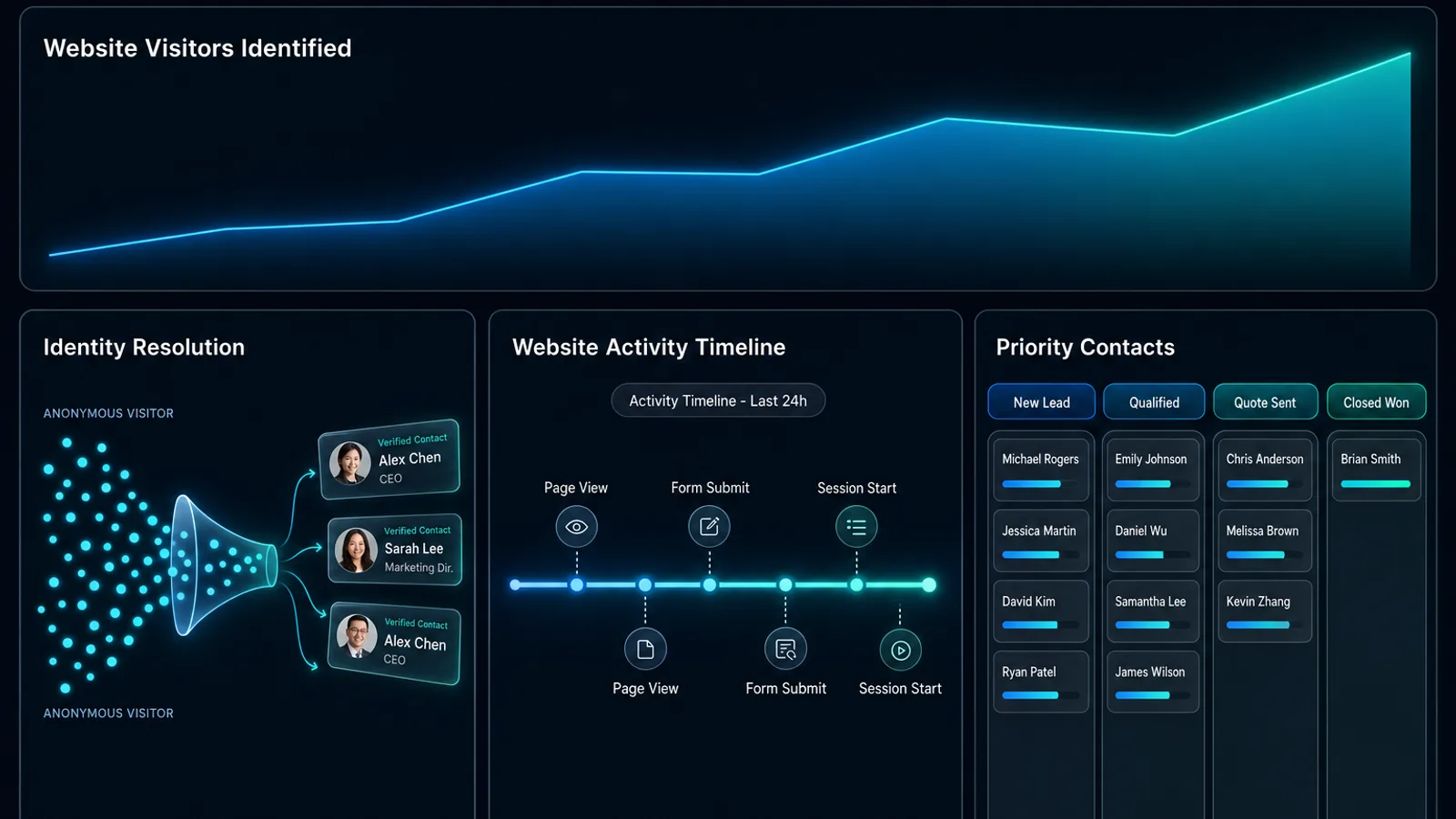Click the eye icon under upper Page View
The height and width of the screenshot is (819, 1456).
[576, 527]
